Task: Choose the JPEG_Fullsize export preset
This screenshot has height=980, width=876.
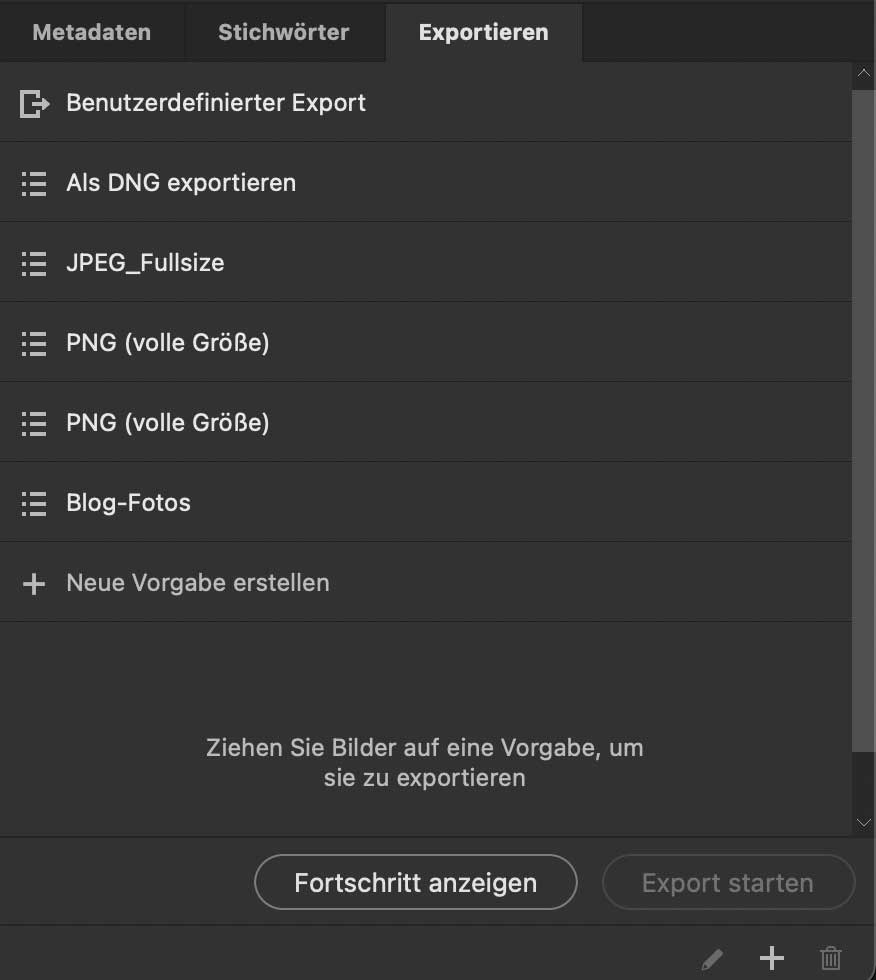Action: [x=145, y=263]
